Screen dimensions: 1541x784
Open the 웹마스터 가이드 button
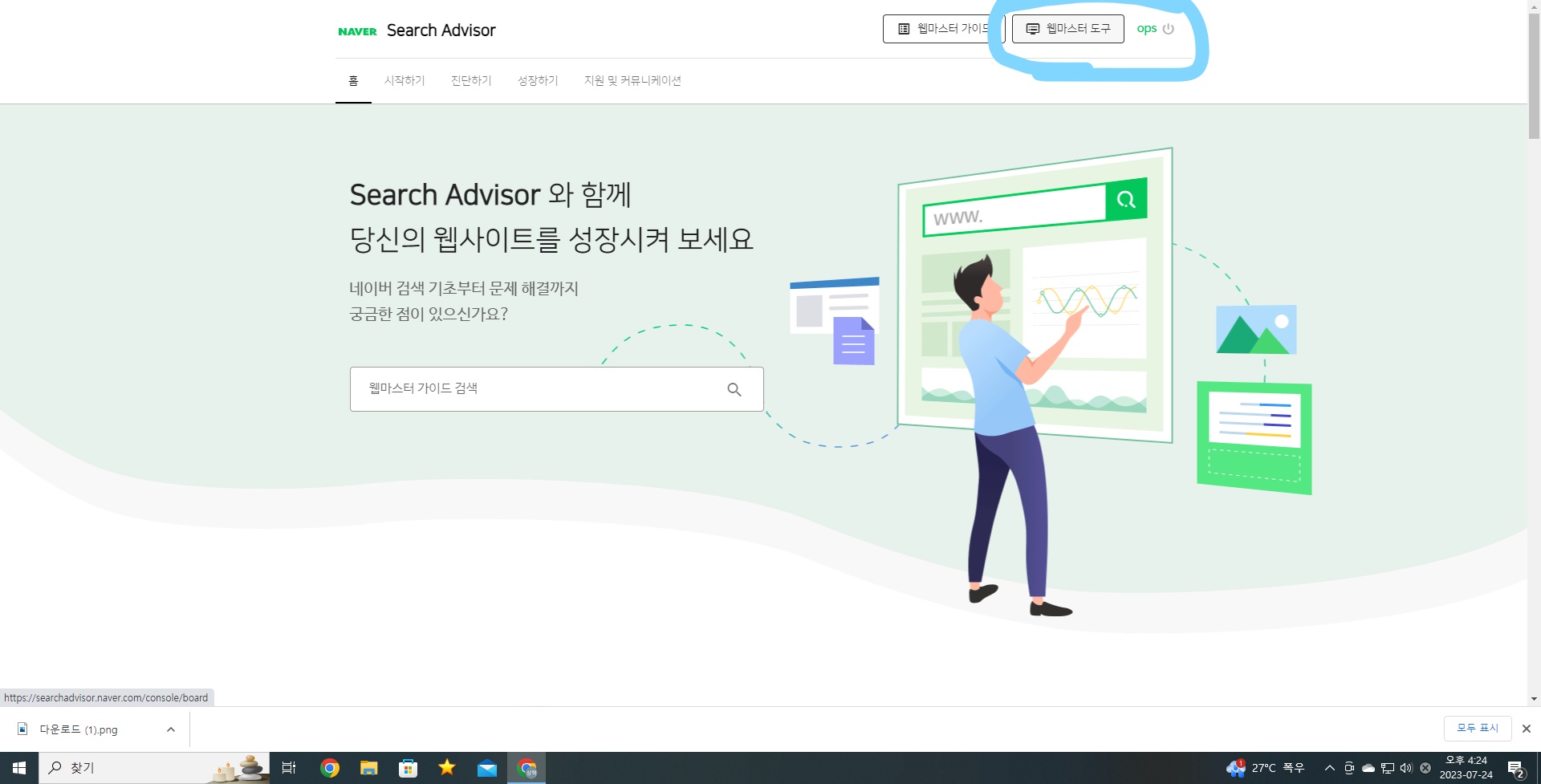click(x=944, y=29)
